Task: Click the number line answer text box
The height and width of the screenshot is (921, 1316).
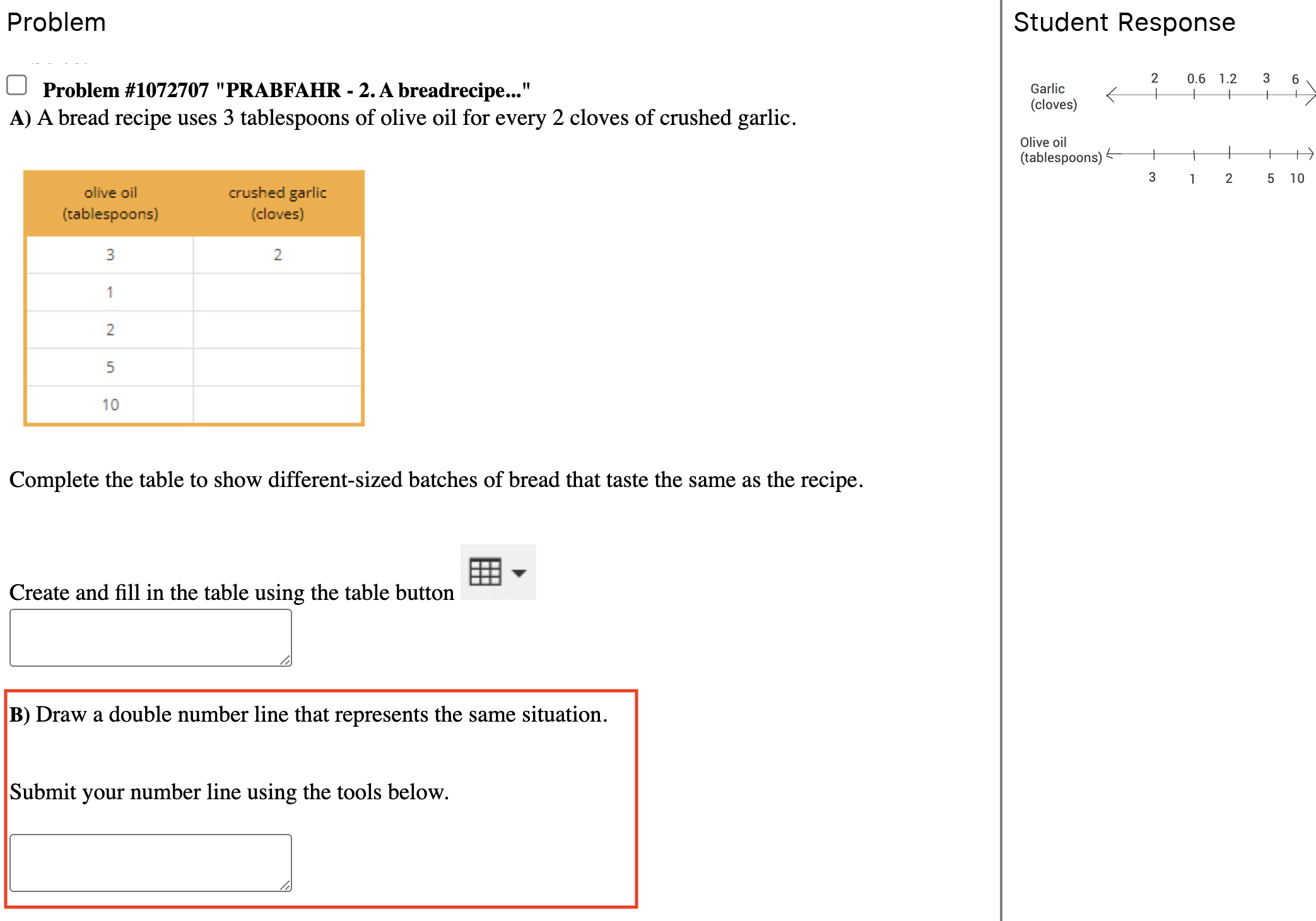Action: pyautogui.click(x=150, y=862)
